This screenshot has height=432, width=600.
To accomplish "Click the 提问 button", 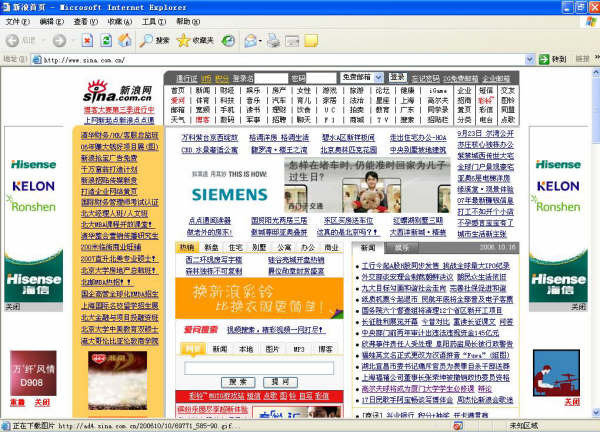I will 280,381.
